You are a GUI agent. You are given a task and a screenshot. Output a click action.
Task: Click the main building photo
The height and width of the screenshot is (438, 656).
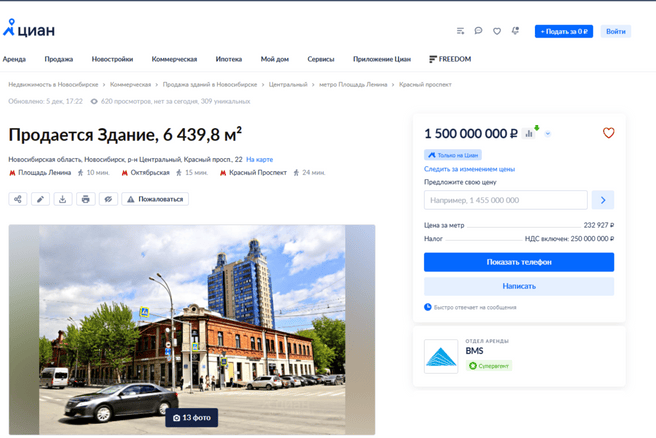(192, 330)
